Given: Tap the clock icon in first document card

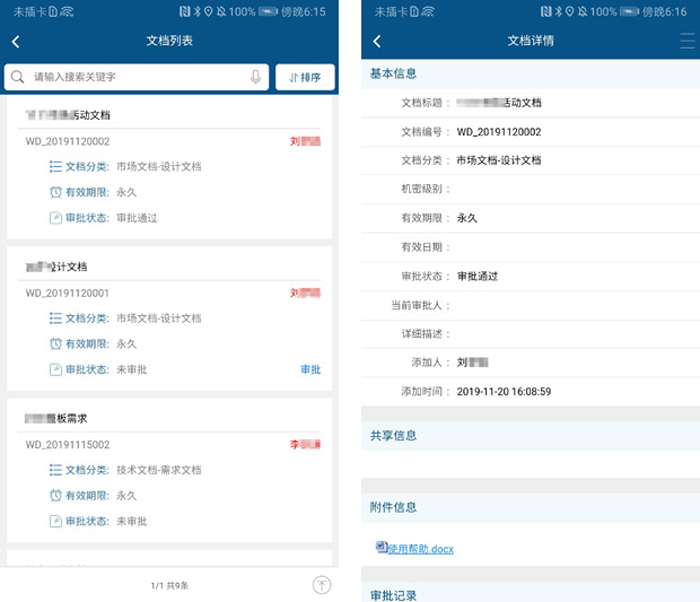Looking at the screenshot, I should (56, 192).
